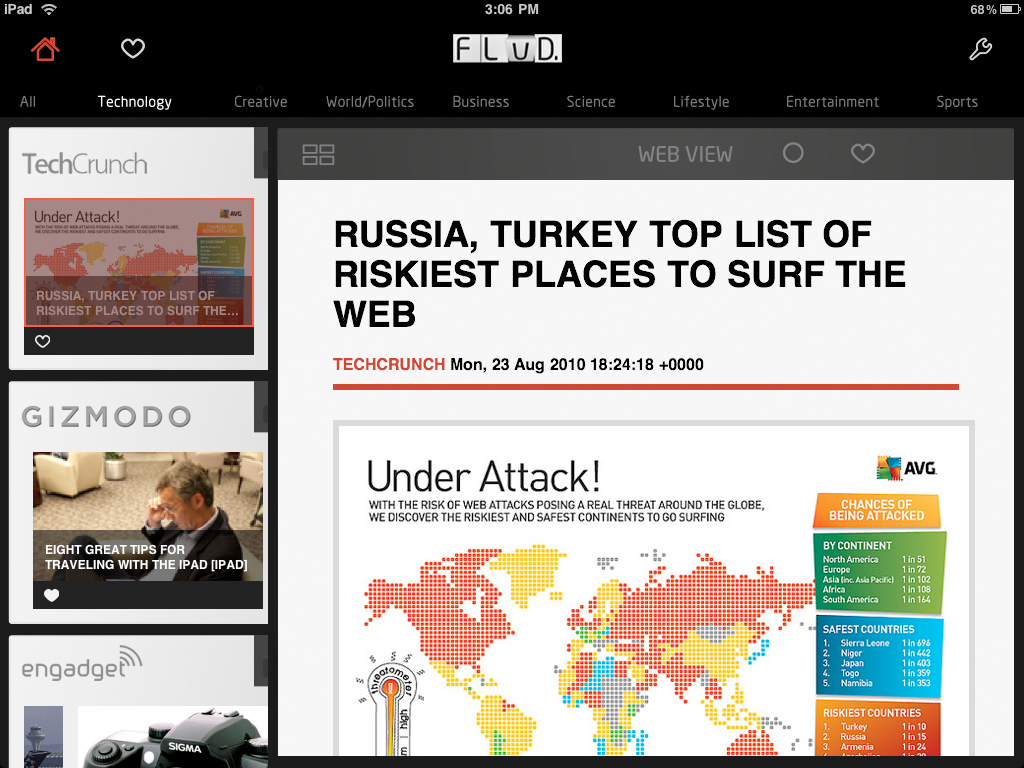The width and height of the screenshot is (1024, 768).
Task: Open the Engadget feed header
Action: pos(82,664)
